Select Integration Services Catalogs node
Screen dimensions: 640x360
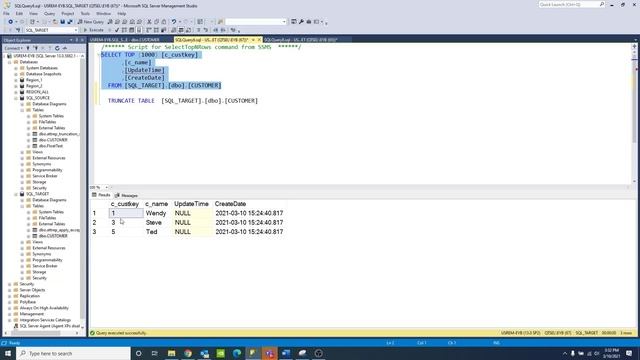click(x=45, y=320)
